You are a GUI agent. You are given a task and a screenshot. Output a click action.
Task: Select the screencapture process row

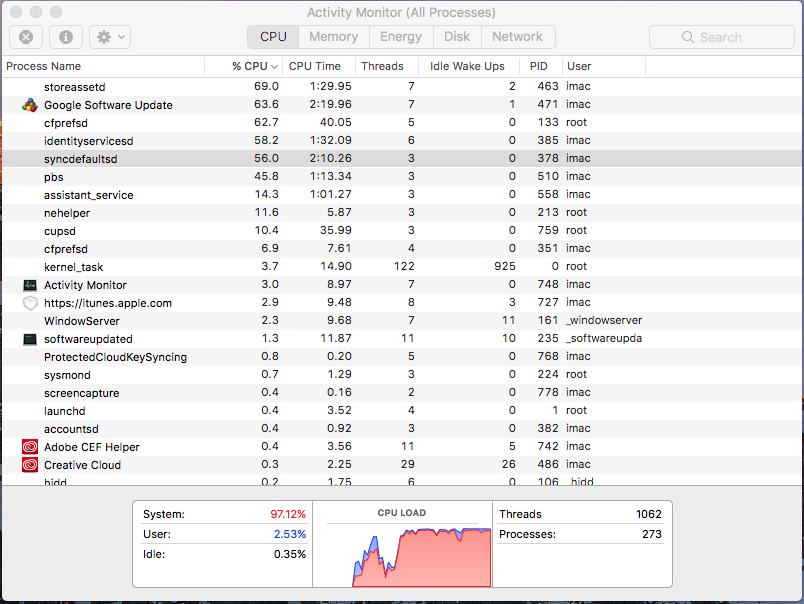[x=403, y=393]
